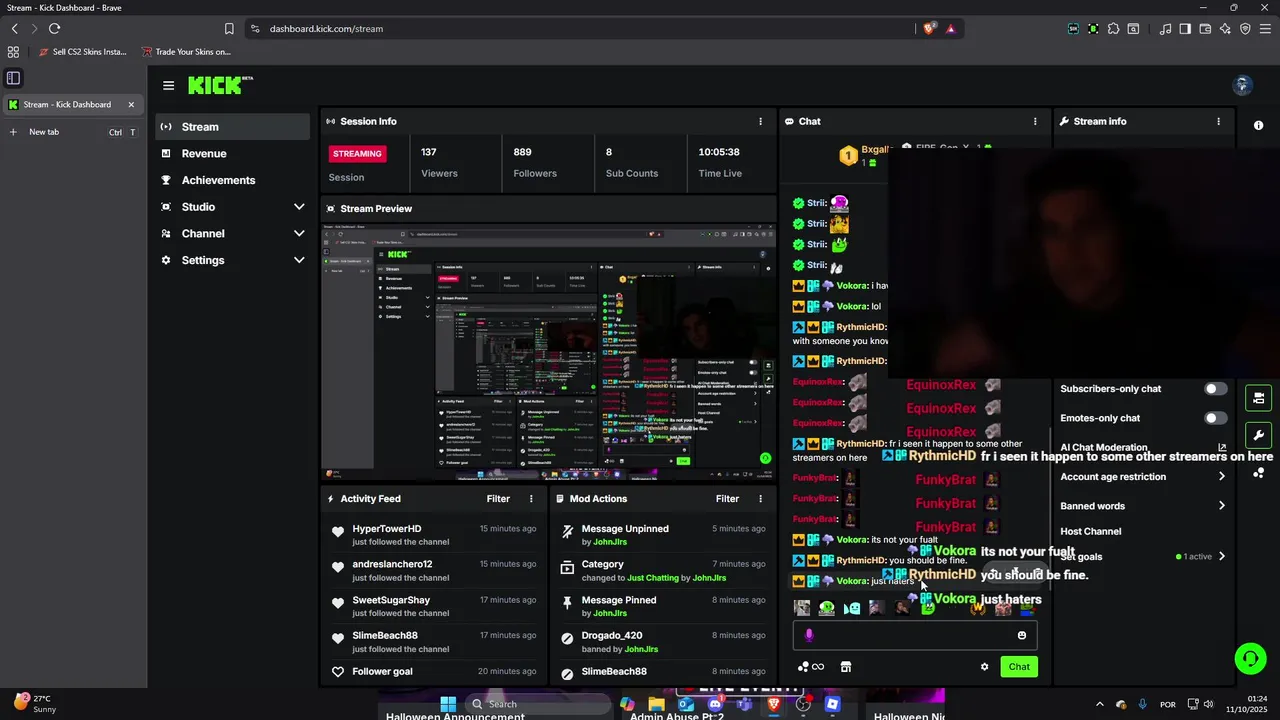
Task: Select Achievements in sidebar
Action: 232,180
